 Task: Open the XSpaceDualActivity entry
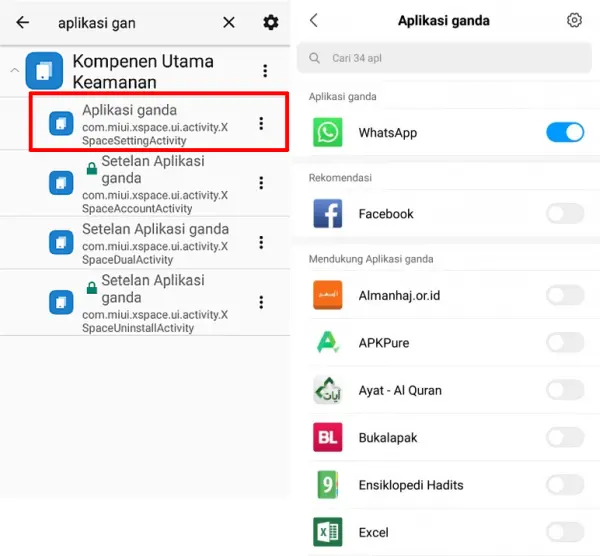pyautogui.click(x=145, y=243)
